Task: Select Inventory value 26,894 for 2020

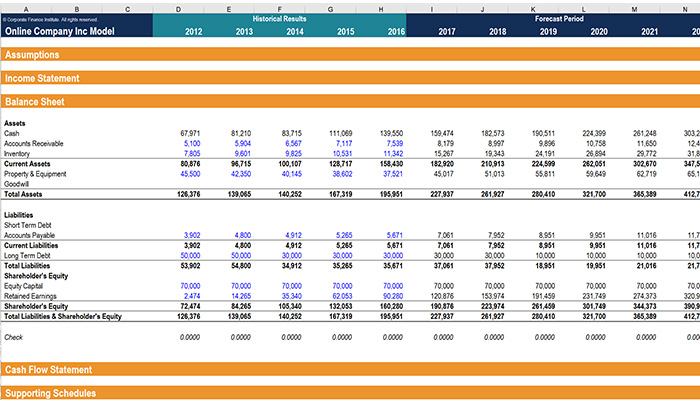Action: [596, 154]
